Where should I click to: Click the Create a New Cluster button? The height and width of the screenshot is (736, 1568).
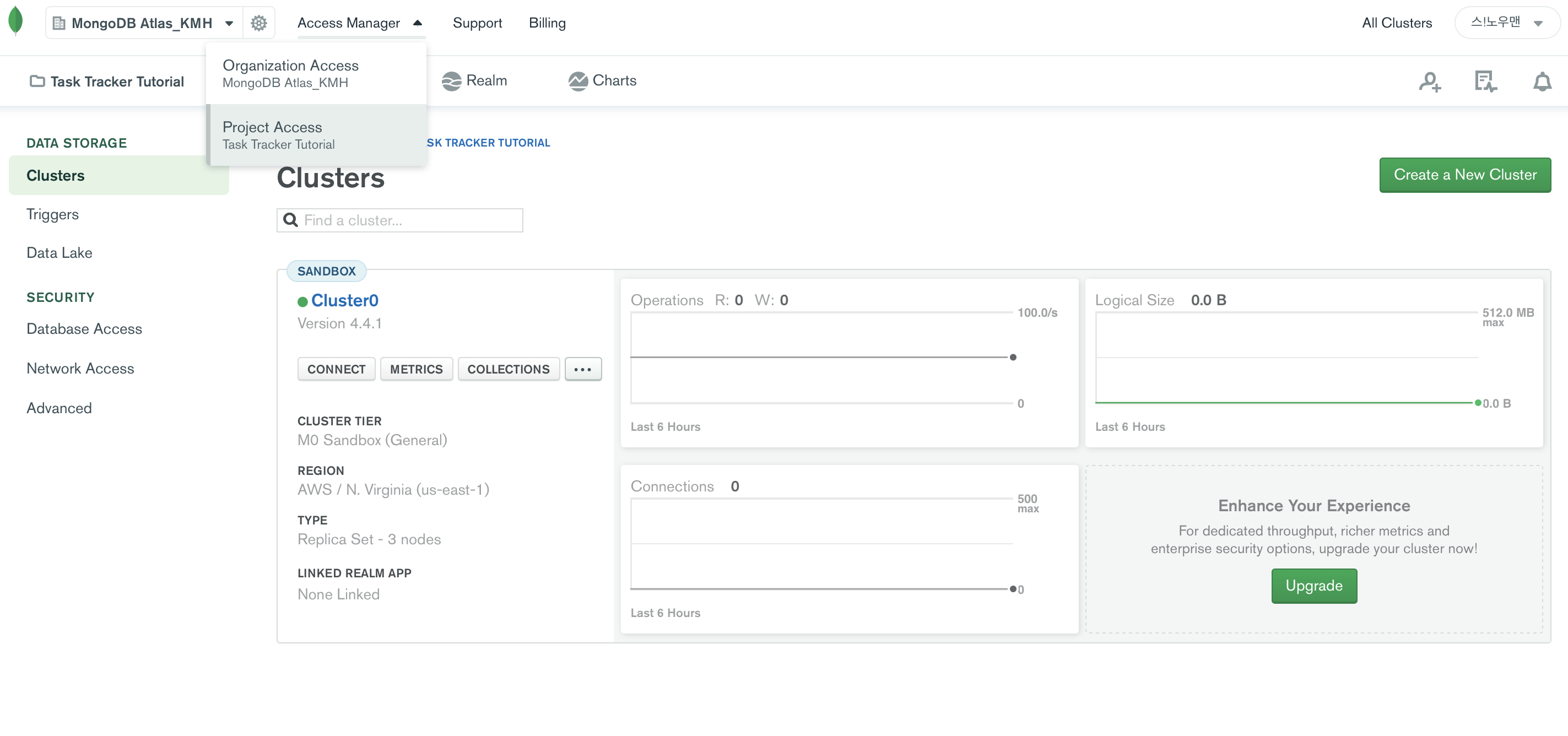(x=1464, y=175)
